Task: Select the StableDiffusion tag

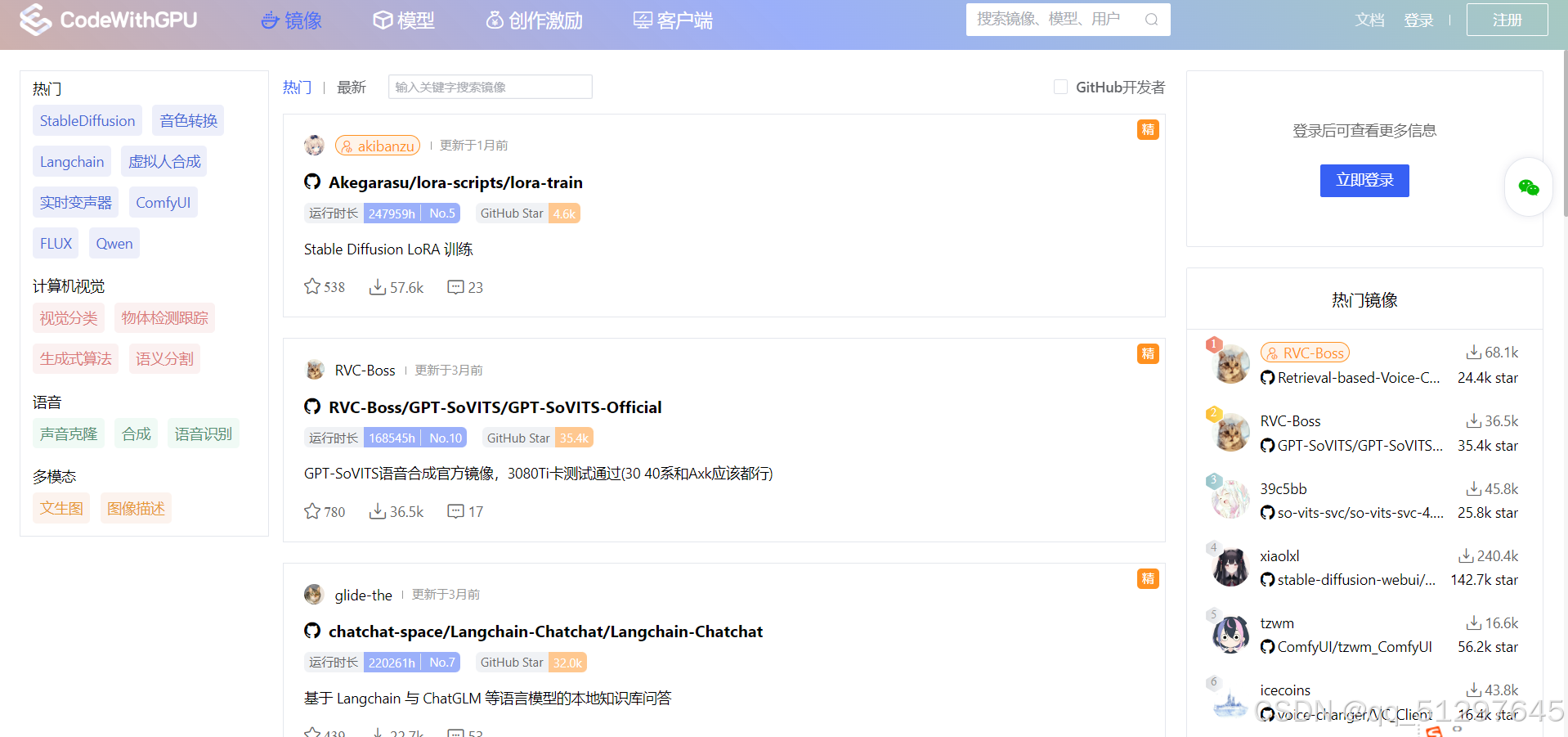Action: 87,120
